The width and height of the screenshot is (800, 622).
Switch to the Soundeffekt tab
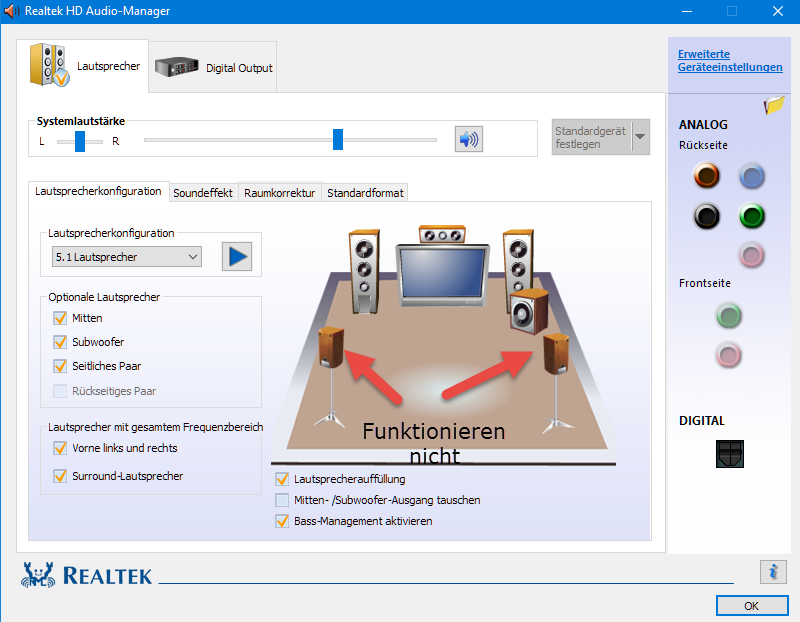click(203, 193)
